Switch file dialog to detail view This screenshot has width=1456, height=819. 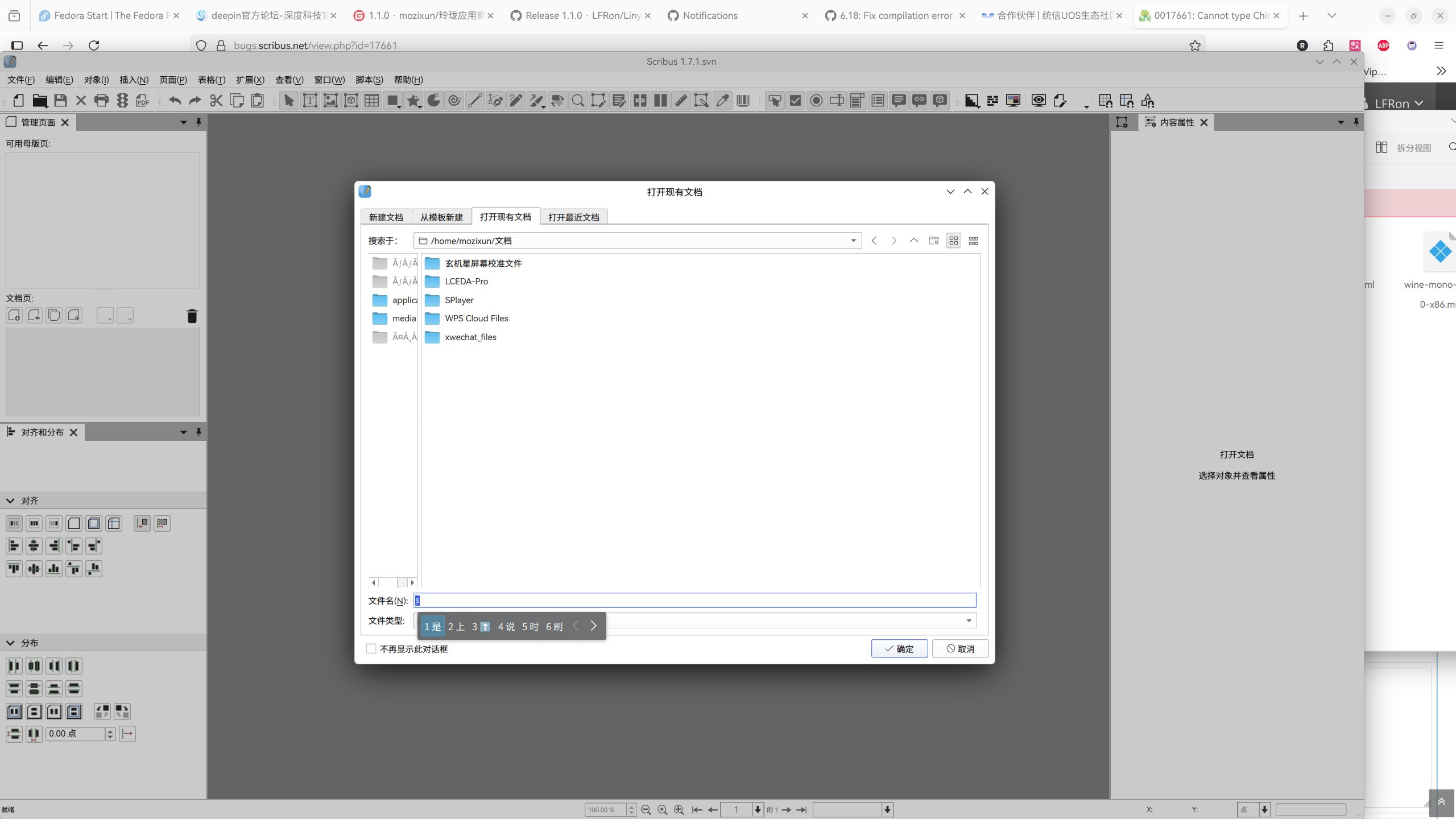[973, 241]
